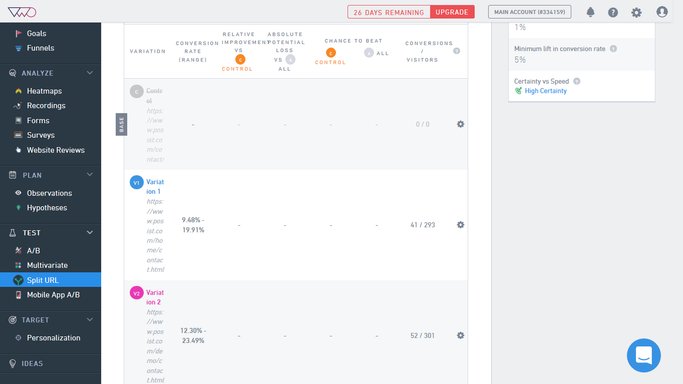
Task: Open settings gear for Variation 2 row
Action: (460, 335)
